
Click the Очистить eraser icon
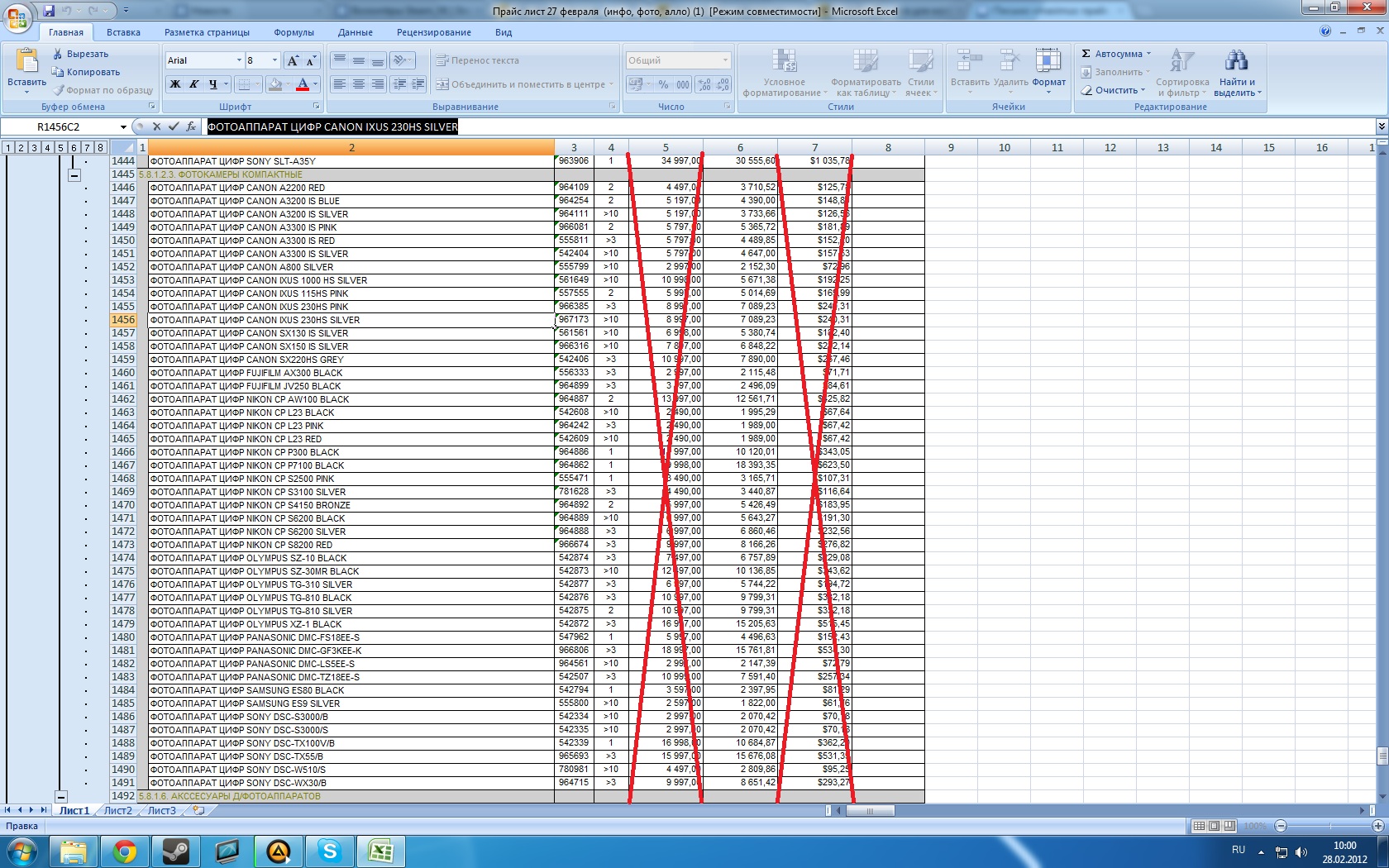pos(1086,90)
